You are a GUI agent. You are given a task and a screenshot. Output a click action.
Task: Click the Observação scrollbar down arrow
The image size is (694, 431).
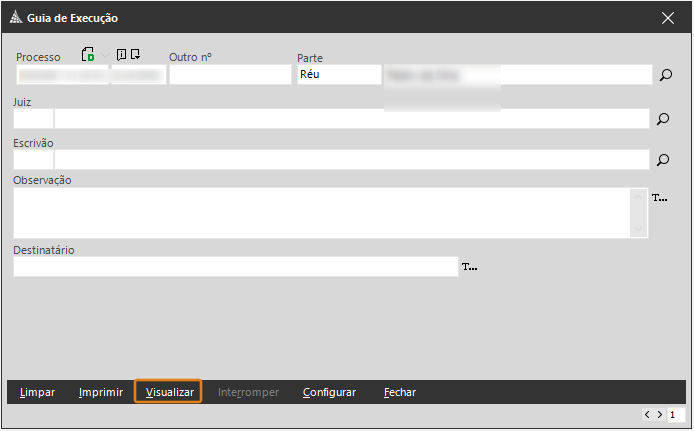point(638,229)
